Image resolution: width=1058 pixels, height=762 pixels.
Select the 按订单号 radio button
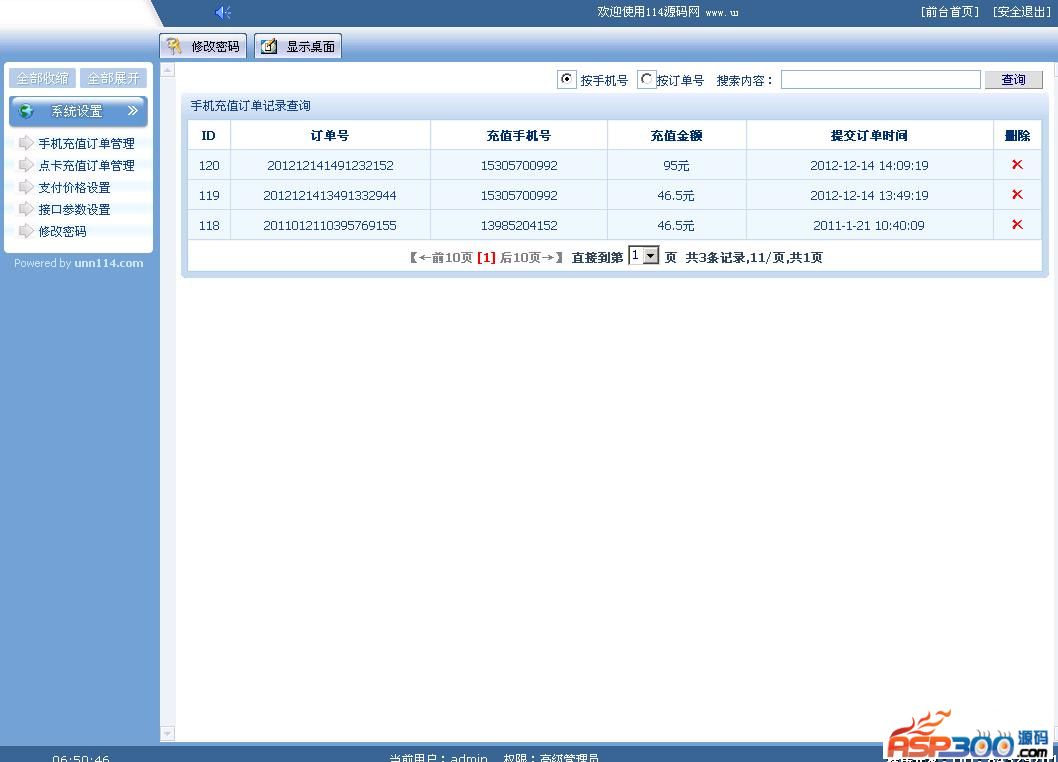point(646,79)
